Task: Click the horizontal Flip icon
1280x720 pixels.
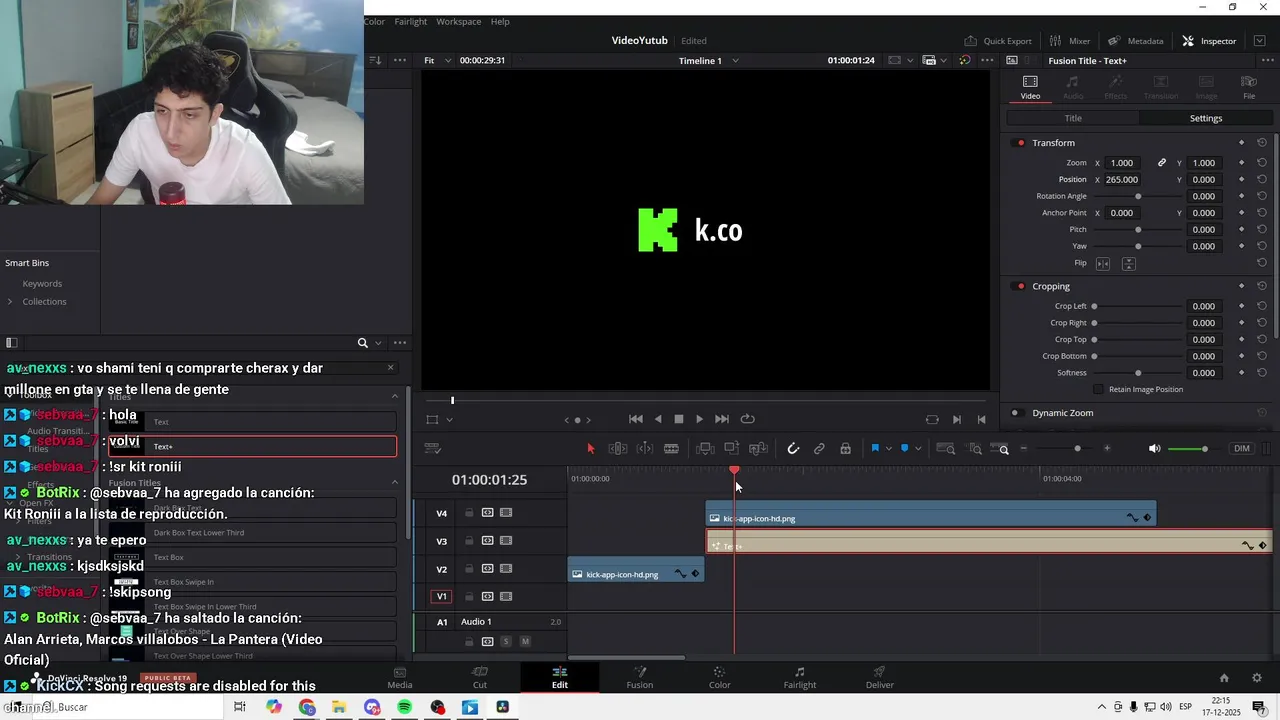Action: coord(1103,263)
